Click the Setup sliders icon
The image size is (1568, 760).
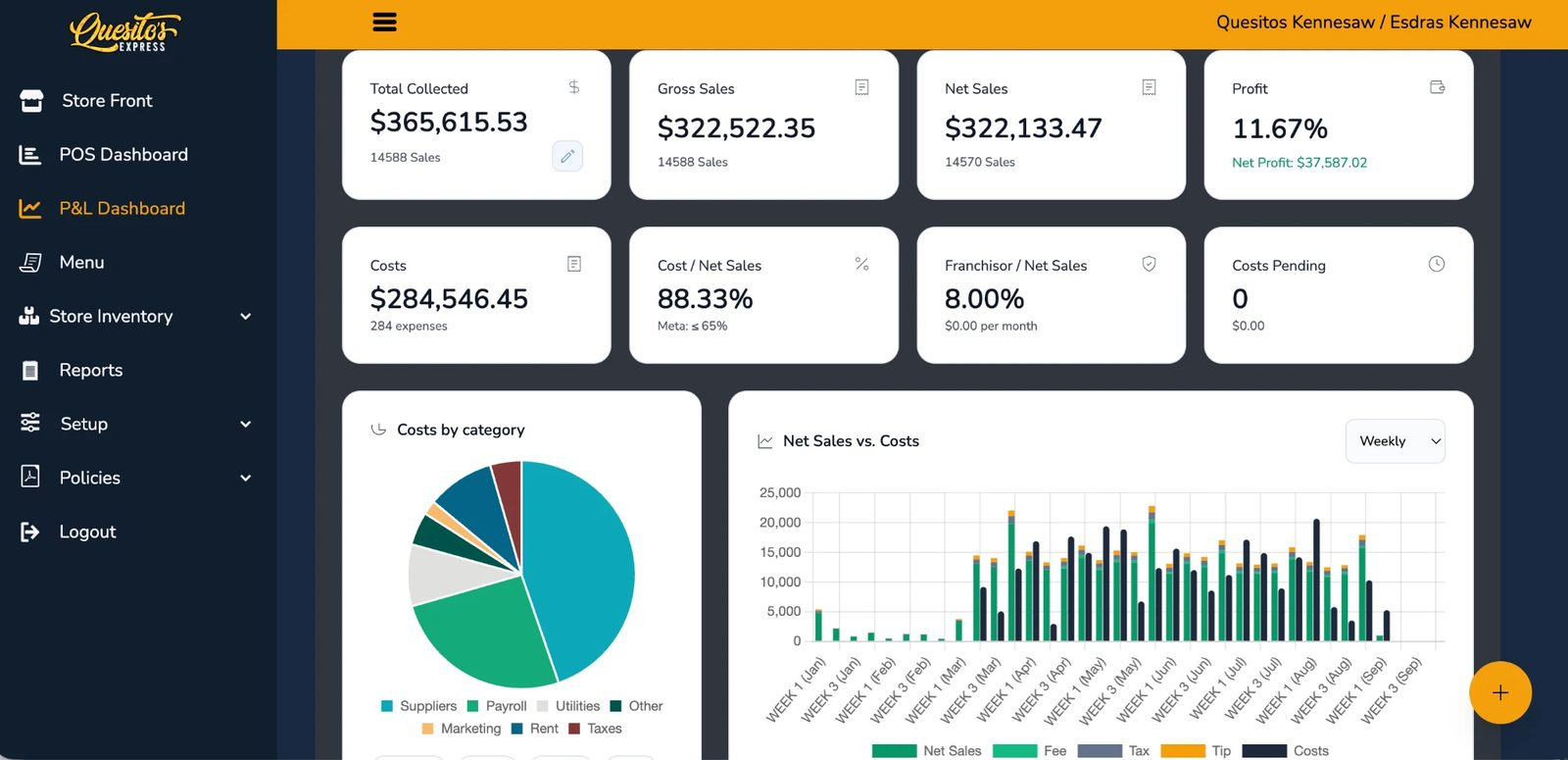pyautogui.click(x=30, y=423)
